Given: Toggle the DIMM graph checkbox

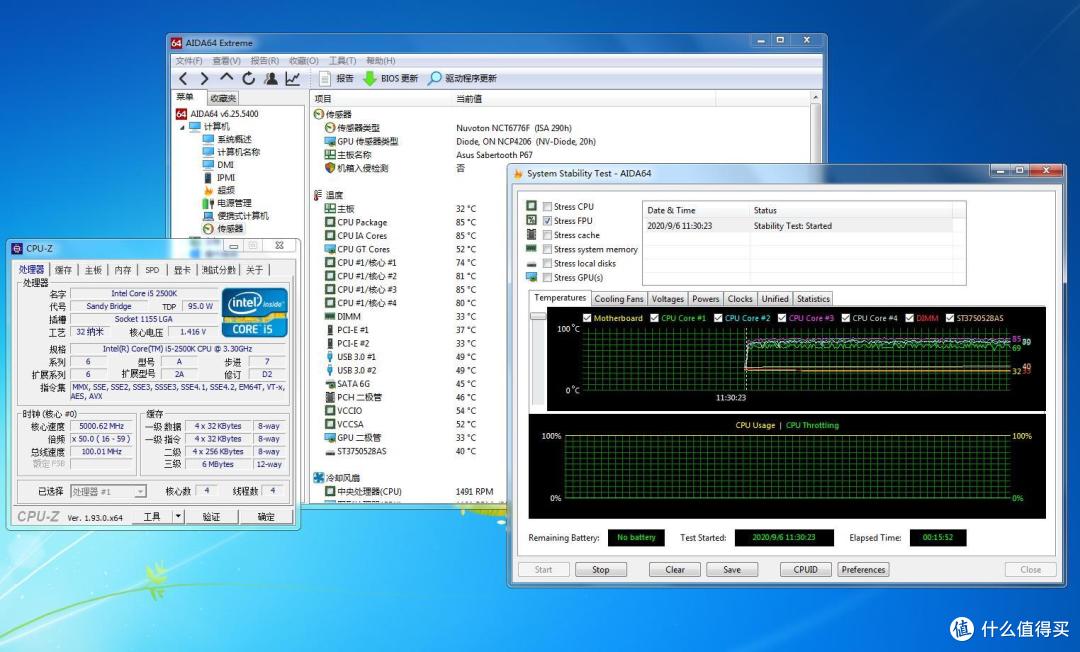Looking at the screenshot, I should coord(909,318).
